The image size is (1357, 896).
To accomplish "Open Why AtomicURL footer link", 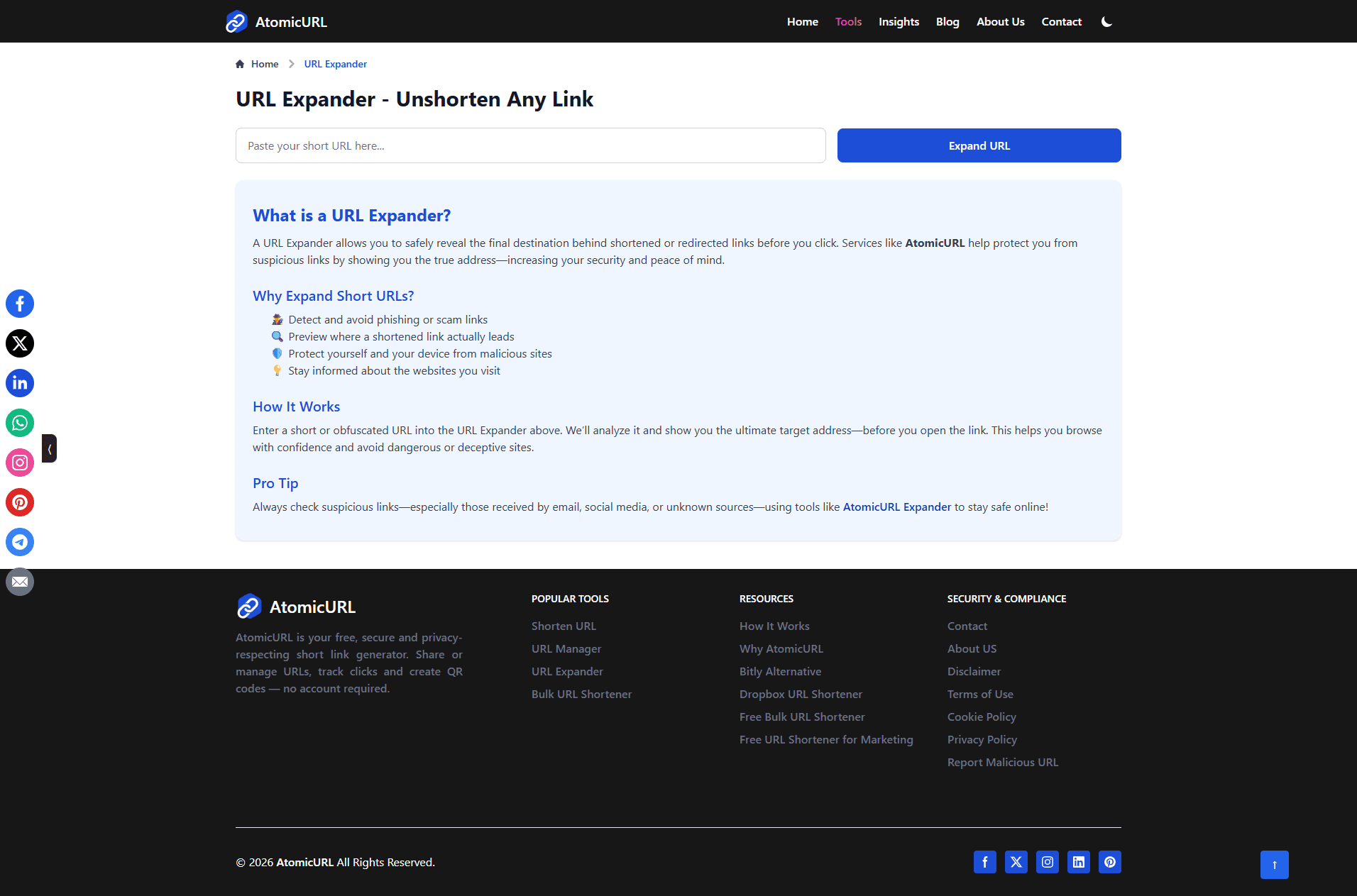I will (781, 648).
